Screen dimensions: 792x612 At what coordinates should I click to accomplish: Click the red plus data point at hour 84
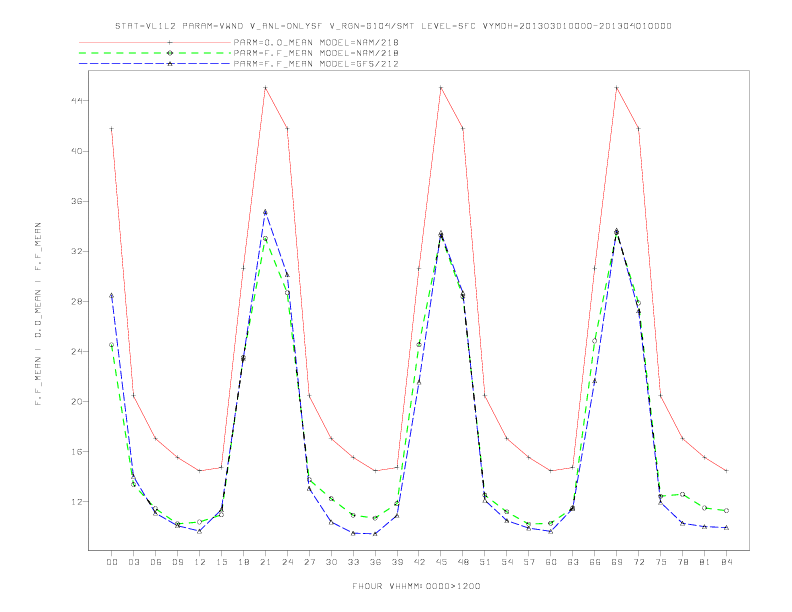click(726, 471)
